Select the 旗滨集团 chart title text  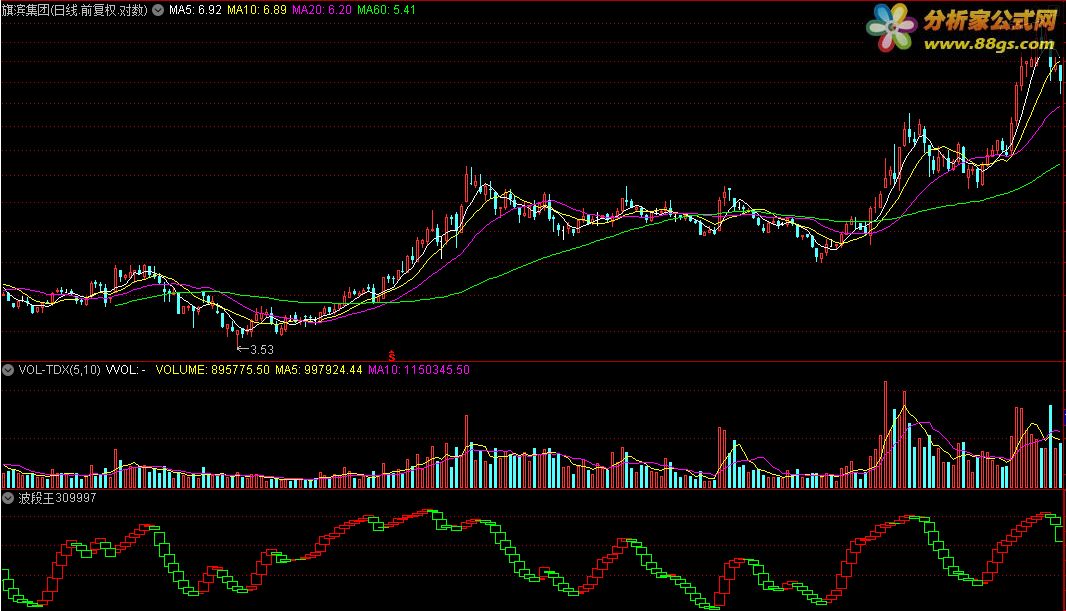pos(75,10)
